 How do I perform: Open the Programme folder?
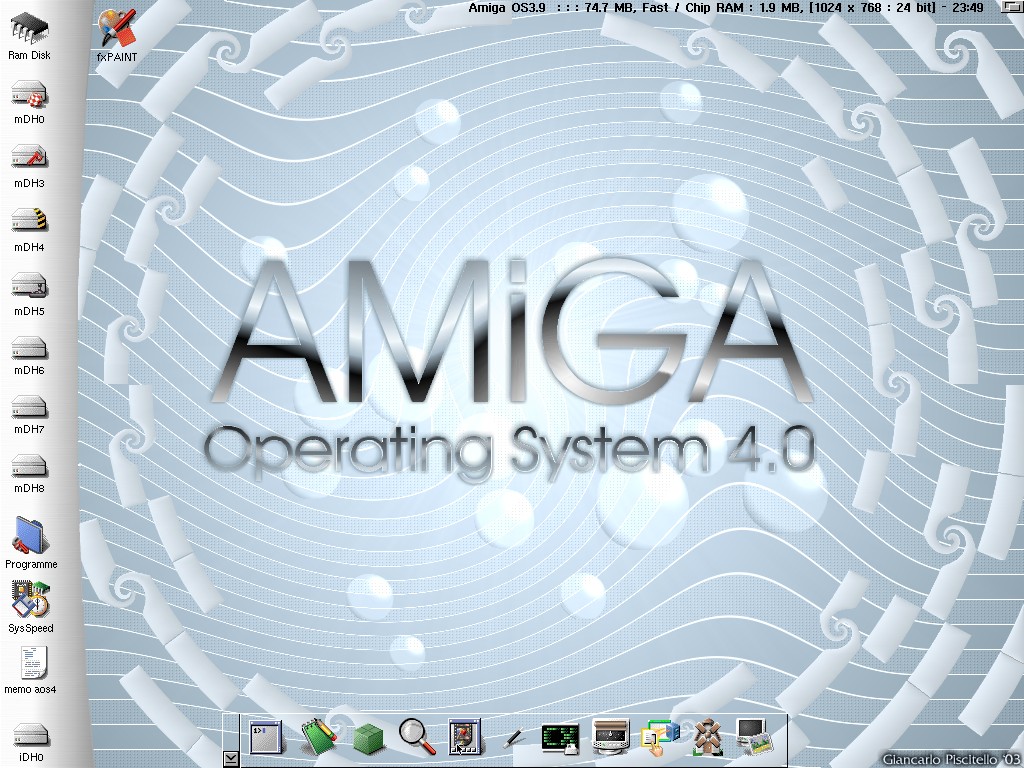coord(30,538)
